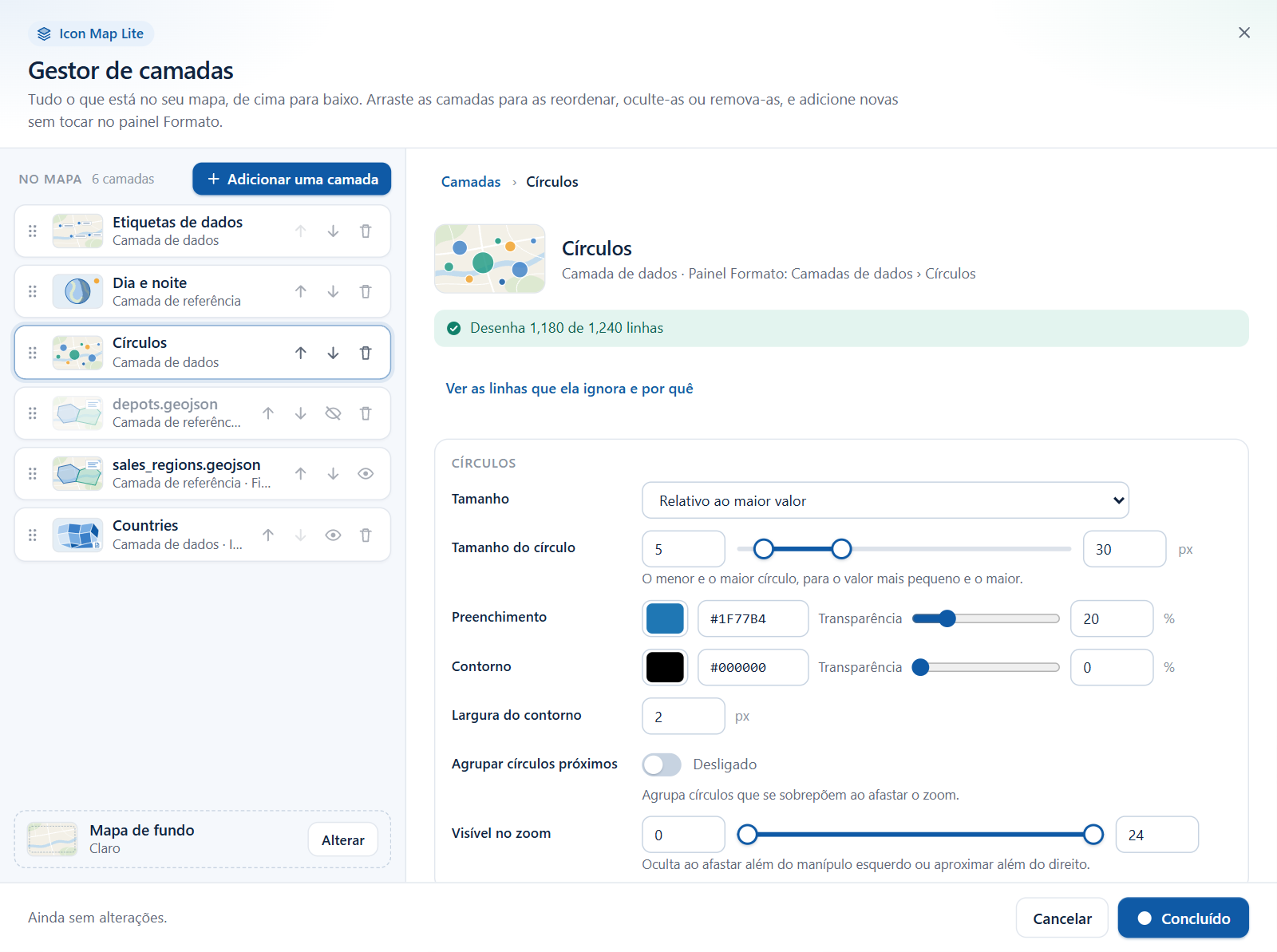The height and width of the screenshot is (952, 1277).
Task: Toggle Agrupar círculos próximos switch
Action: coord(662,764)
